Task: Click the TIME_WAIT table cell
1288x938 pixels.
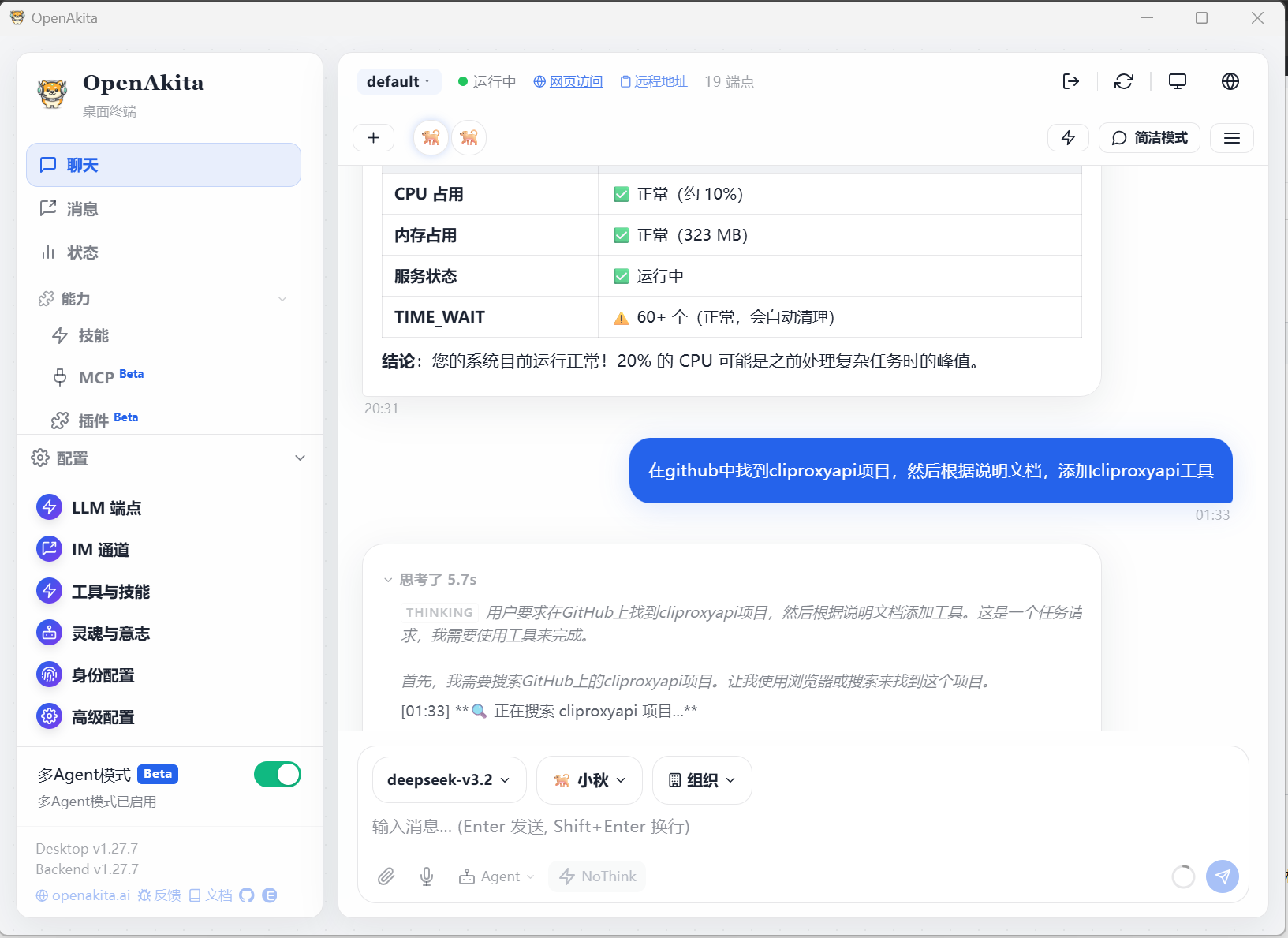Action: pos(490,317)
